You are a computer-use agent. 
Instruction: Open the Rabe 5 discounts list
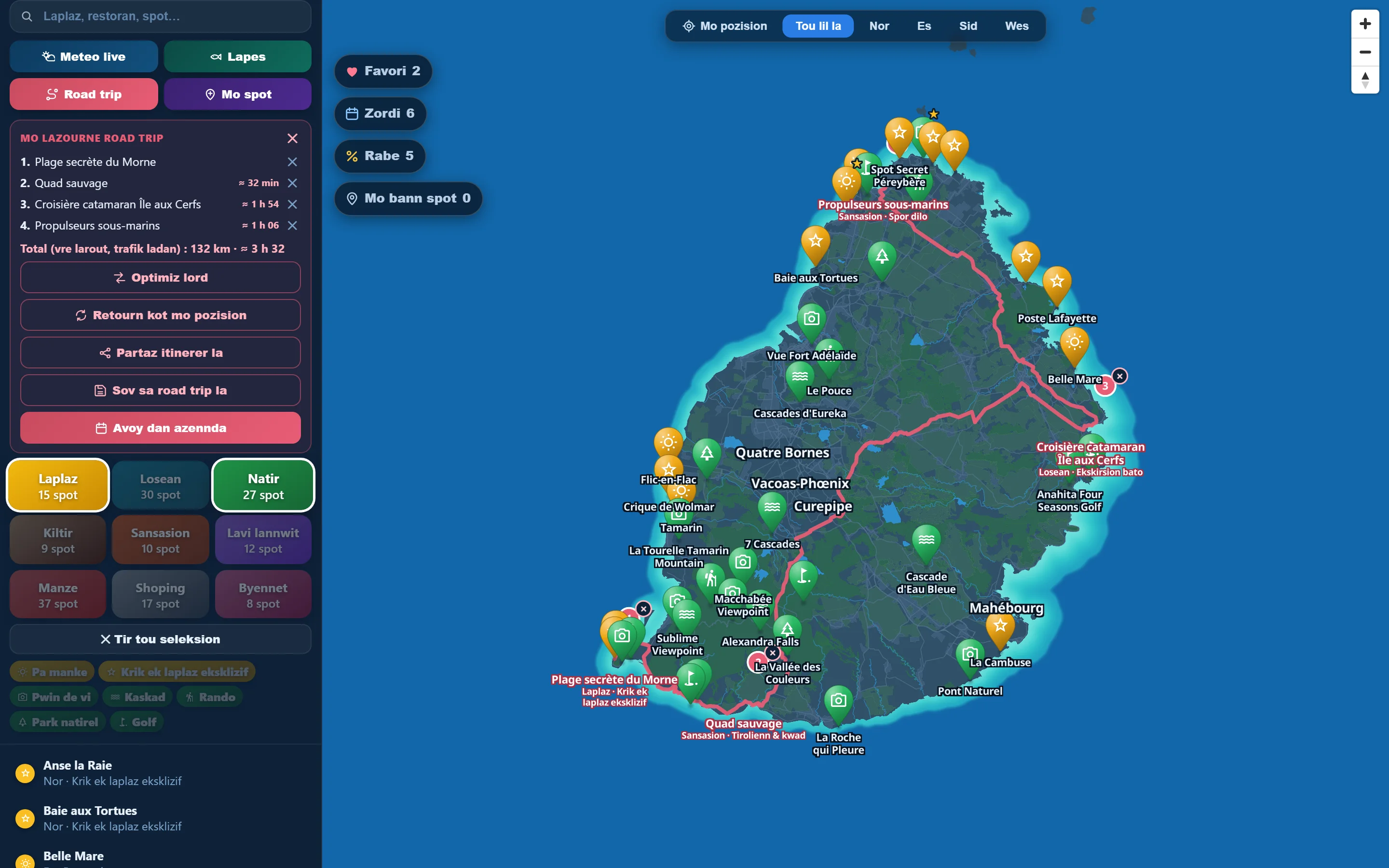point(380,156)
